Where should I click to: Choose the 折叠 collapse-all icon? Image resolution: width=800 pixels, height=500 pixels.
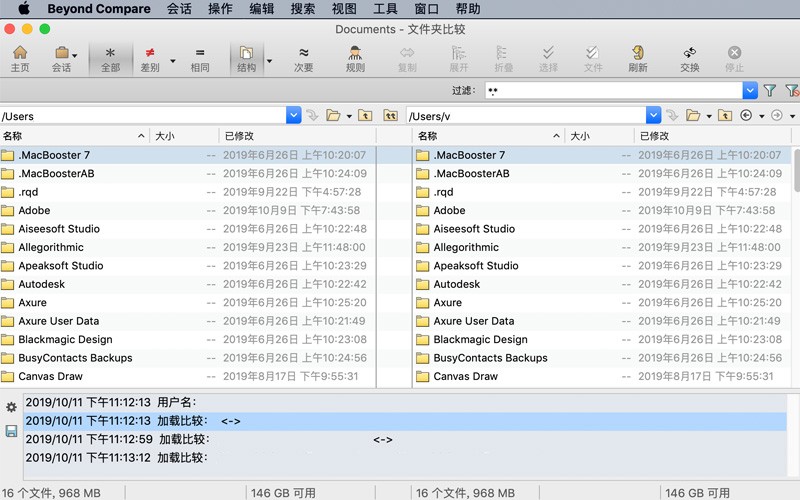(x=503, y=59)
